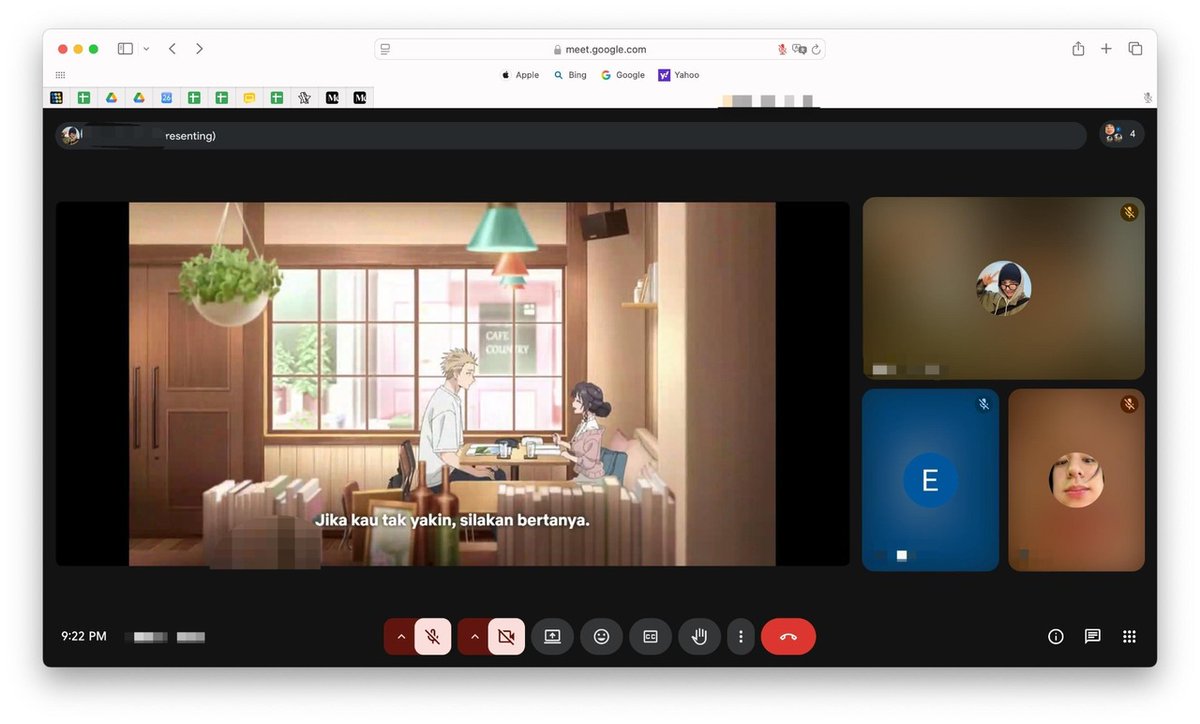Open the translate icon in address bar
The image size is (1200, 724).
[799, 49]
